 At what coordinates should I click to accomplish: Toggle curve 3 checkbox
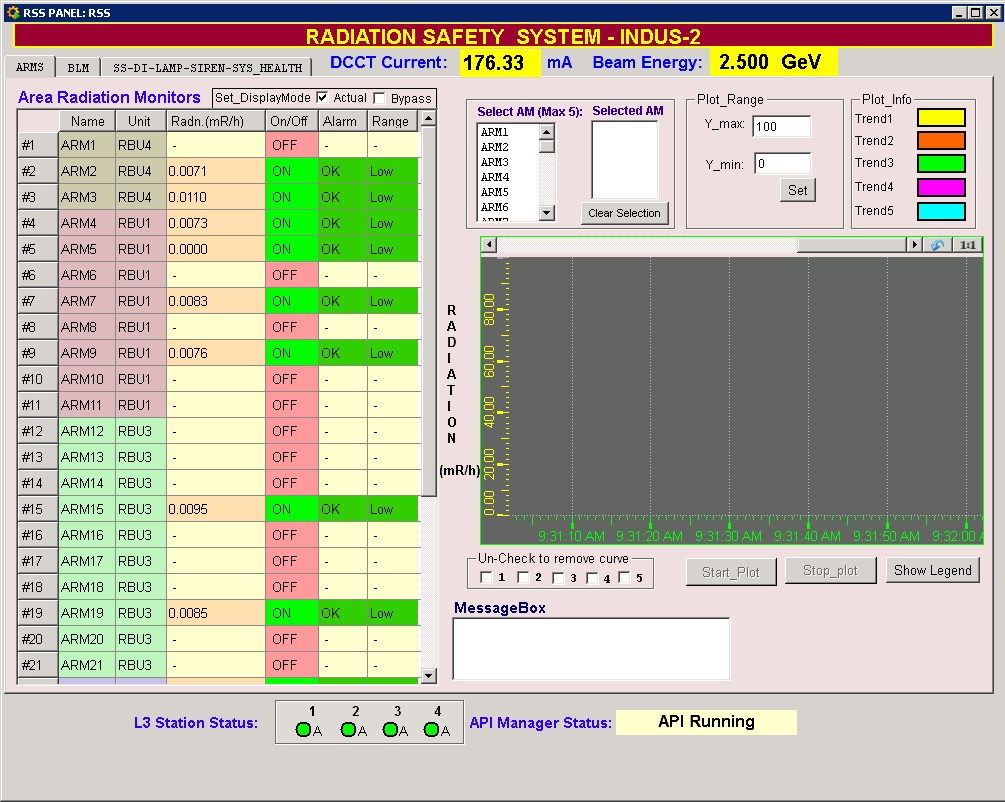click(x=558, y=578)
